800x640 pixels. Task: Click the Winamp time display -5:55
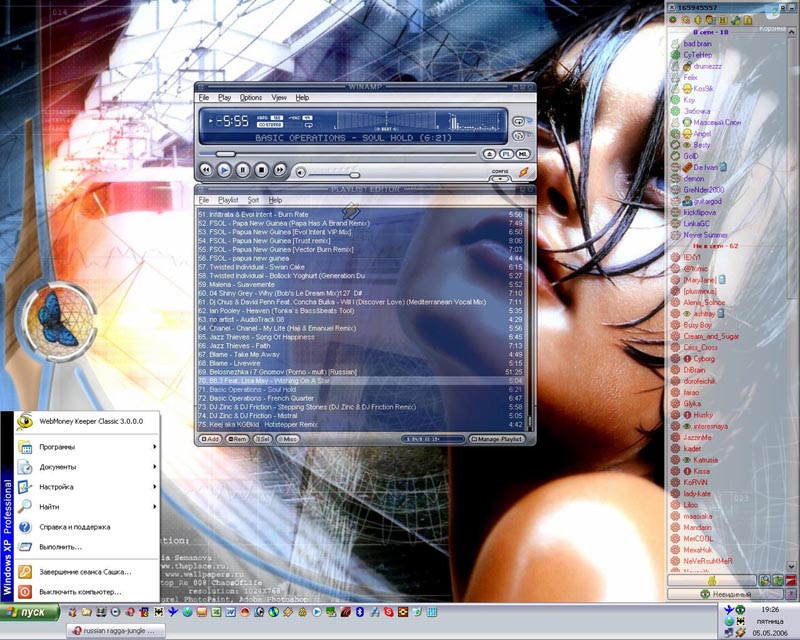pos(233,121)
